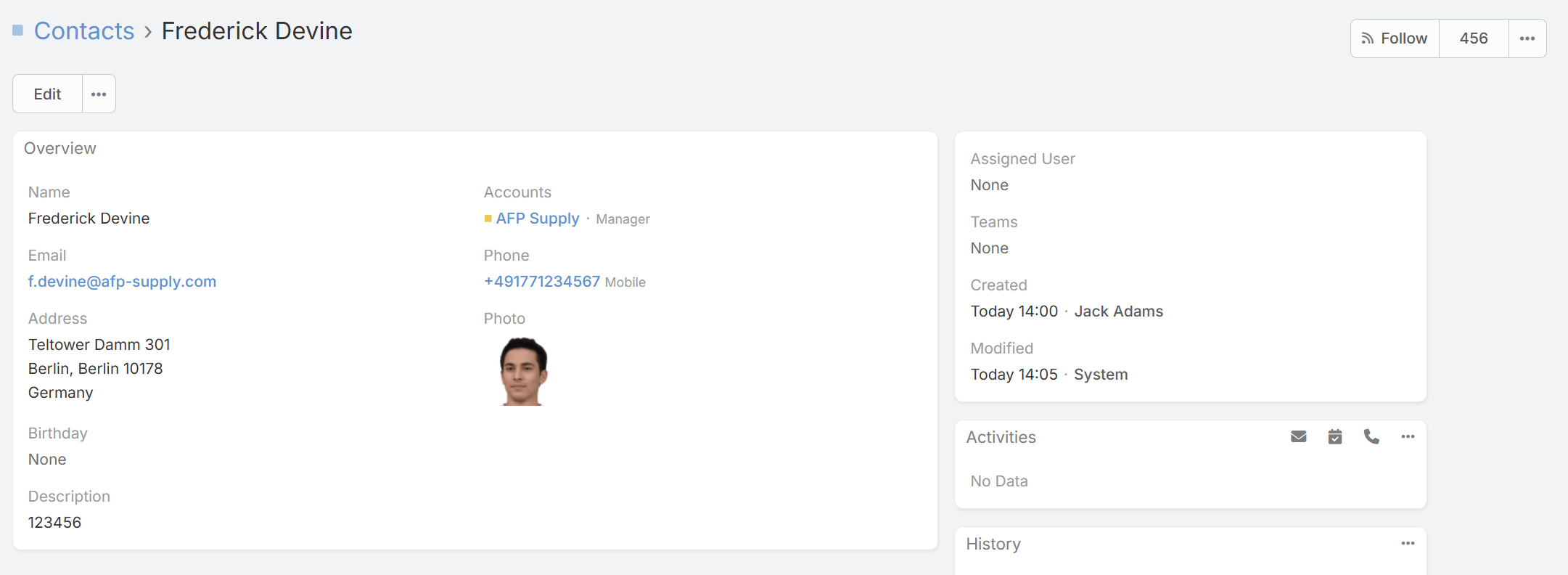
Task: Click the Description value 123456
Action: pos(54,523)
